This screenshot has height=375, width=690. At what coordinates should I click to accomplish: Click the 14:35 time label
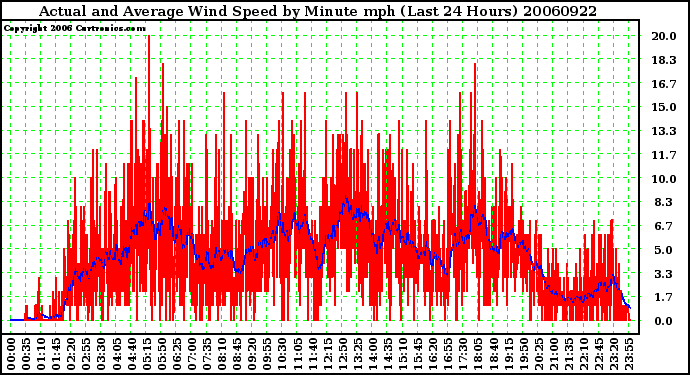[387, 354]
